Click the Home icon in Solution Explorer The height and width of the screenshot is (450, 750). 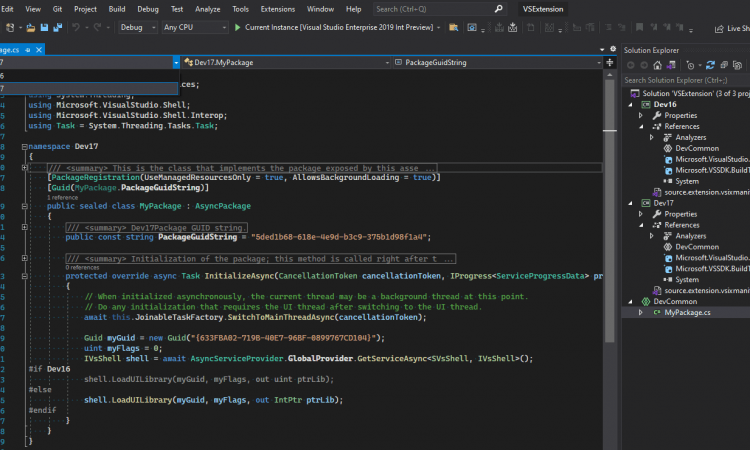pyautogui.click(x=658, y=65)
